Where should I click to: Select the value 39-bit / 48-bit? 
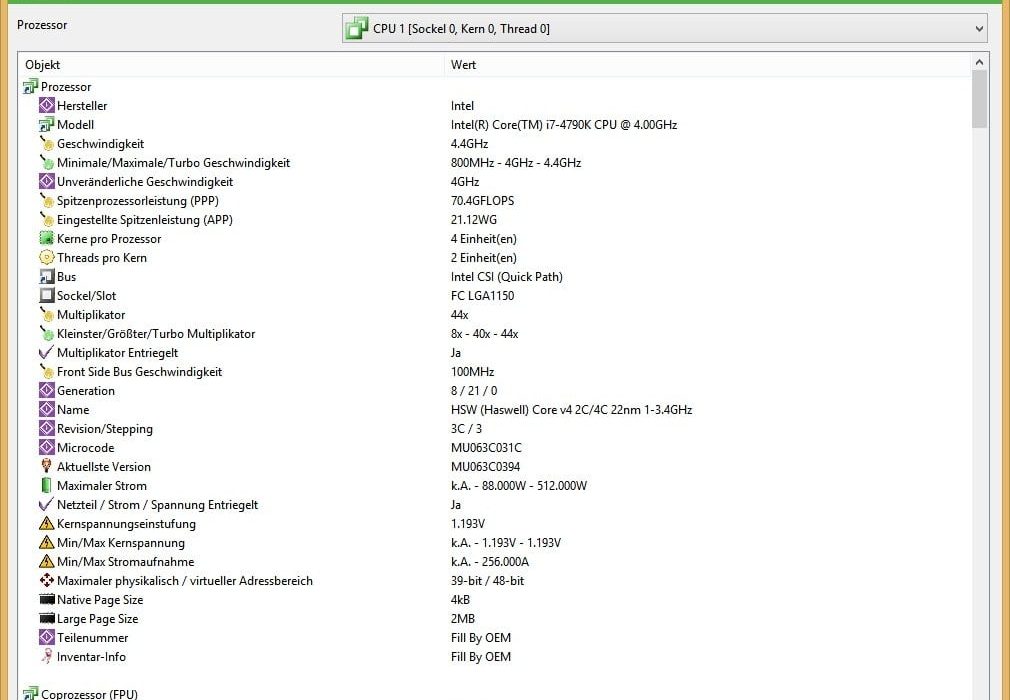pos(488,580)
